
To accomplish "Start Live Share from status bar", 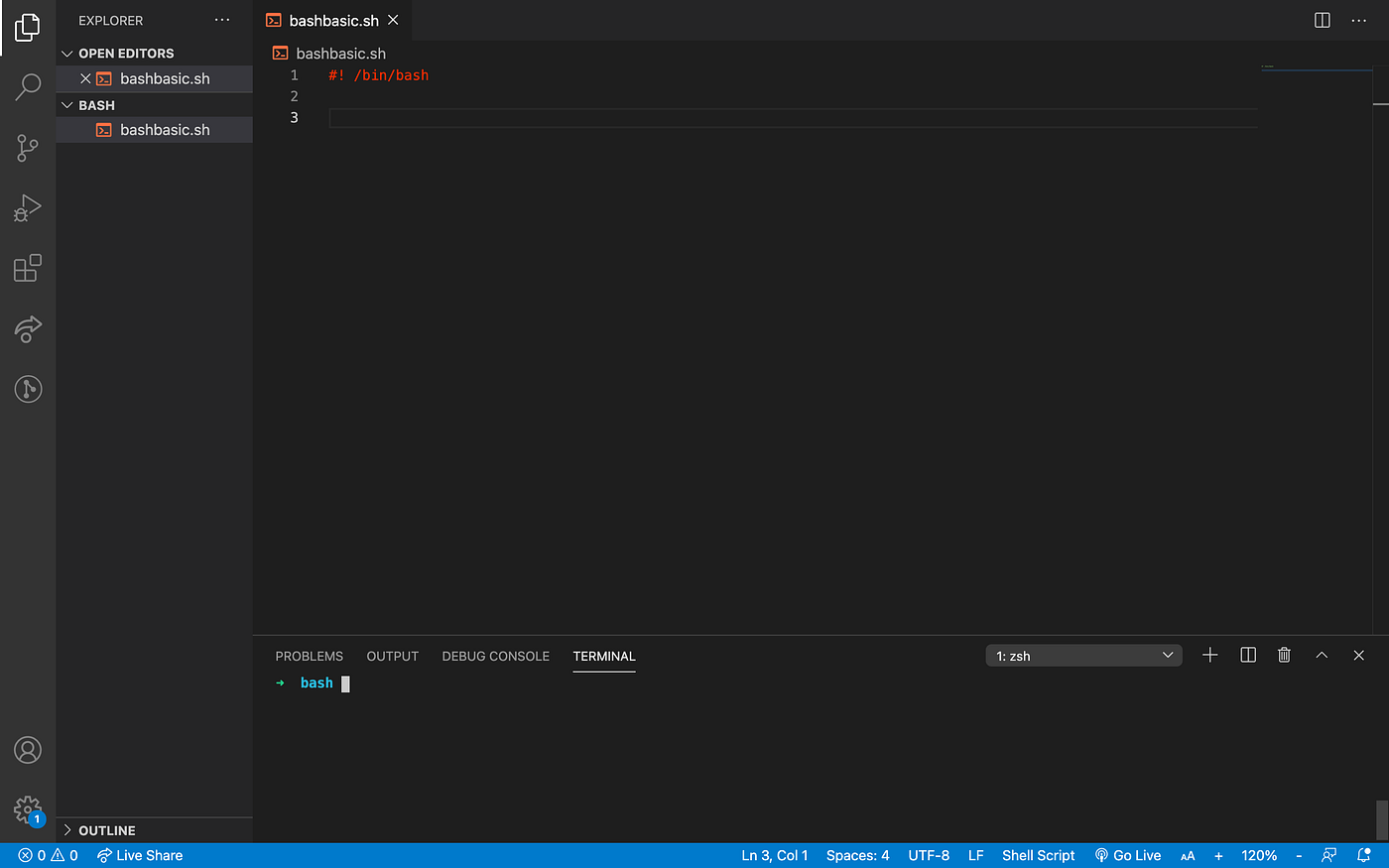I will tap(140, 855).
